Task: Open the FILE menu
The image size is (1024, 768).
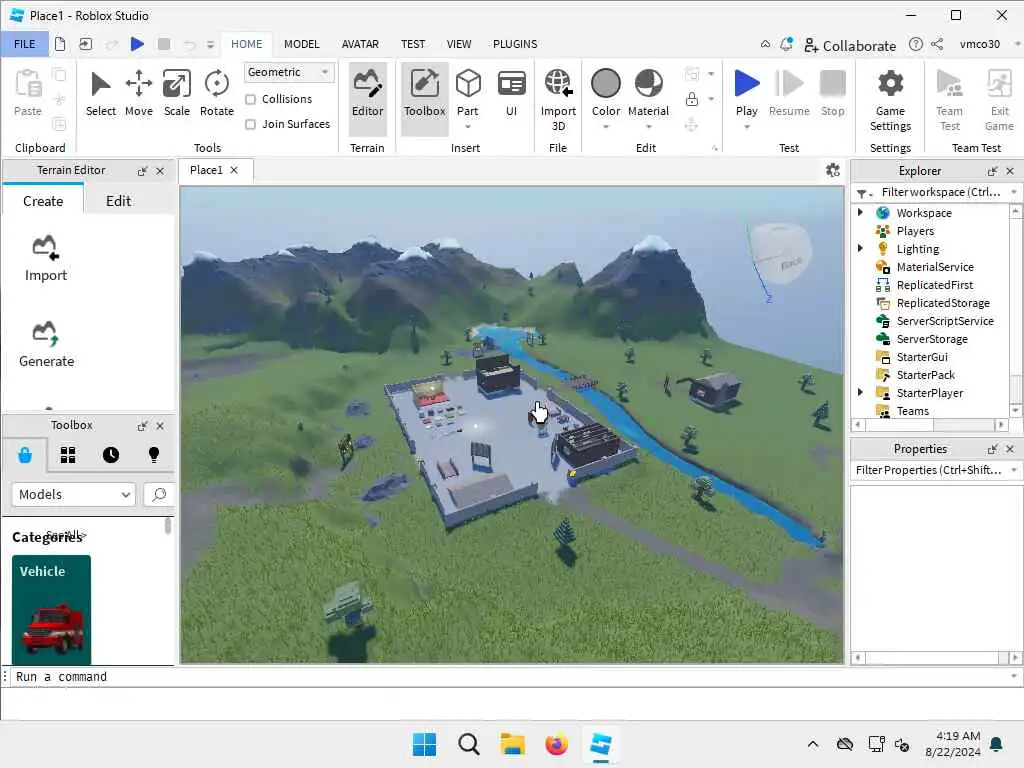Action: pyautogui.click(x=25, y=44)
